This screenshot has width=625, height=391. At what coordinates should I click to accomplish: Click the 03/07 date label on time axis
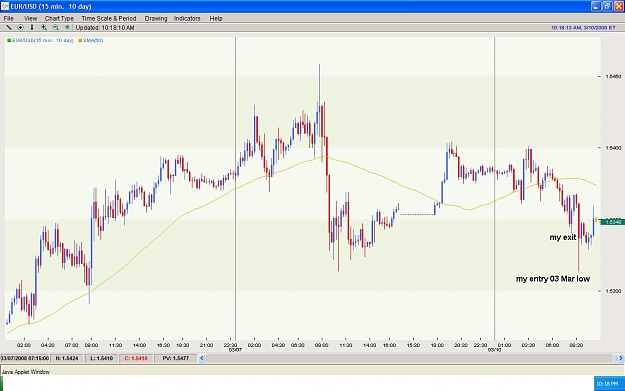(x=235, y=350)
